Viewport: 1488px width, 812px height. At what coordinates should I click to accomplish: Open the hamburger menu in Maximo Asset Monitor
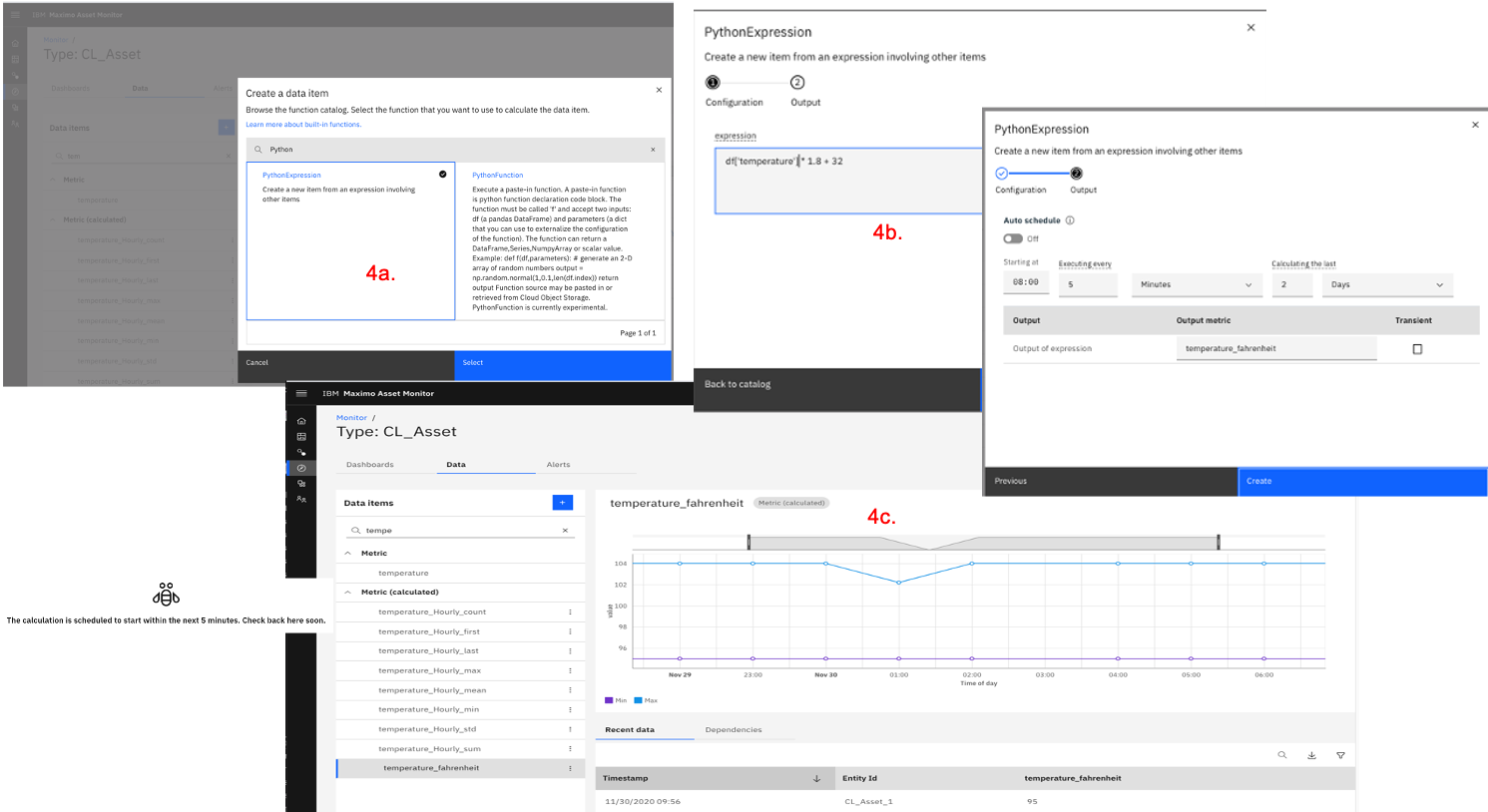(x=301, y=393)
